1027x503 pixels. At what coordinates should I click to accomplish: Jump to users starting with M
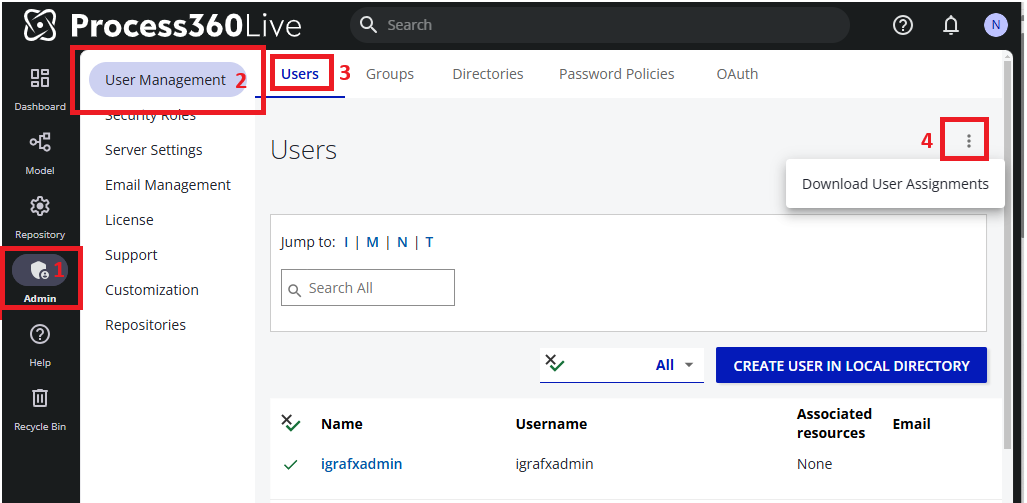pyautogui.click(x=372, y=242)
